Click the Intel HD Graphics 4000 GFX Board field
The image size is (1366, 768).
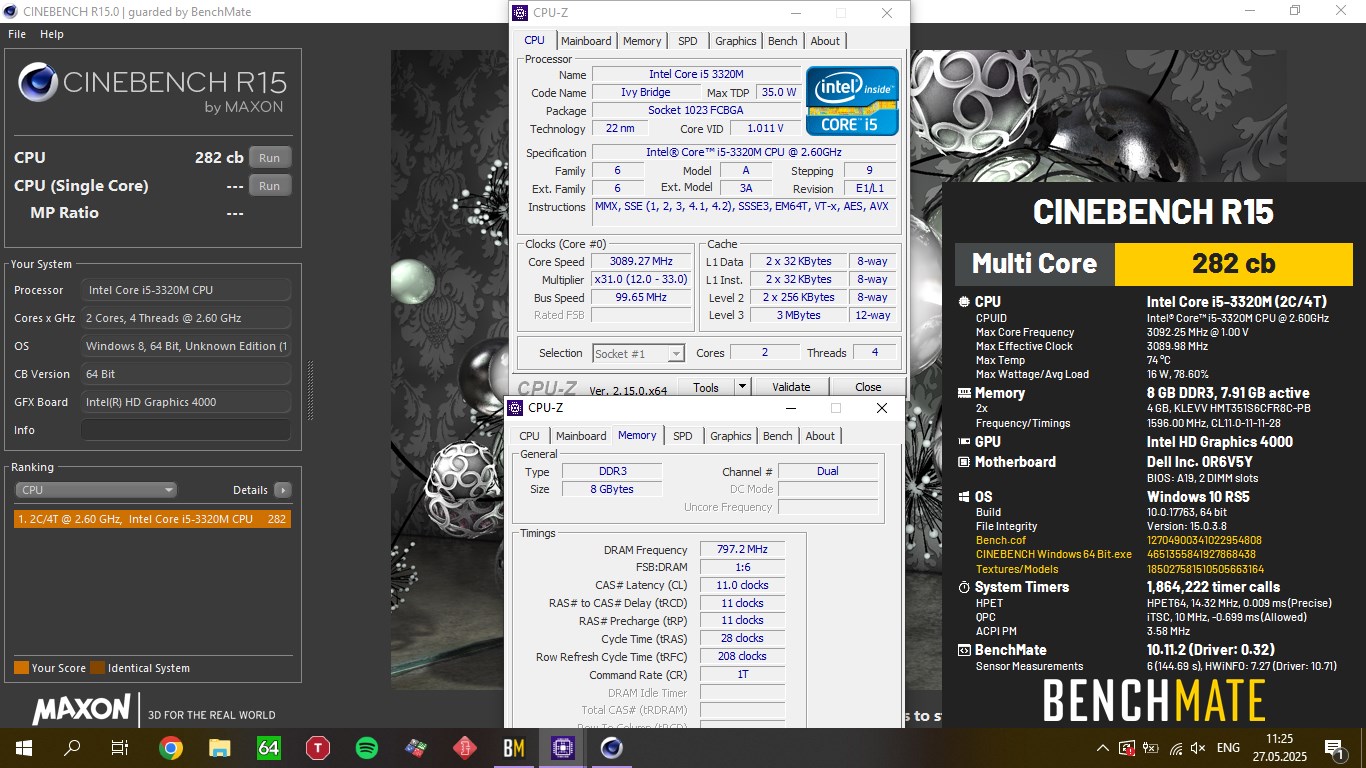pyautogui.click(x=186, y=402)
